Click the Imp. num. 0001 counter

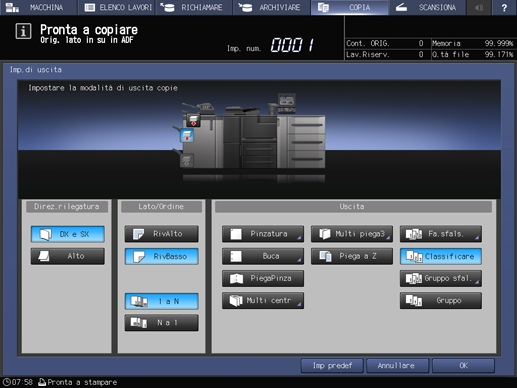(x=292, y=45)
